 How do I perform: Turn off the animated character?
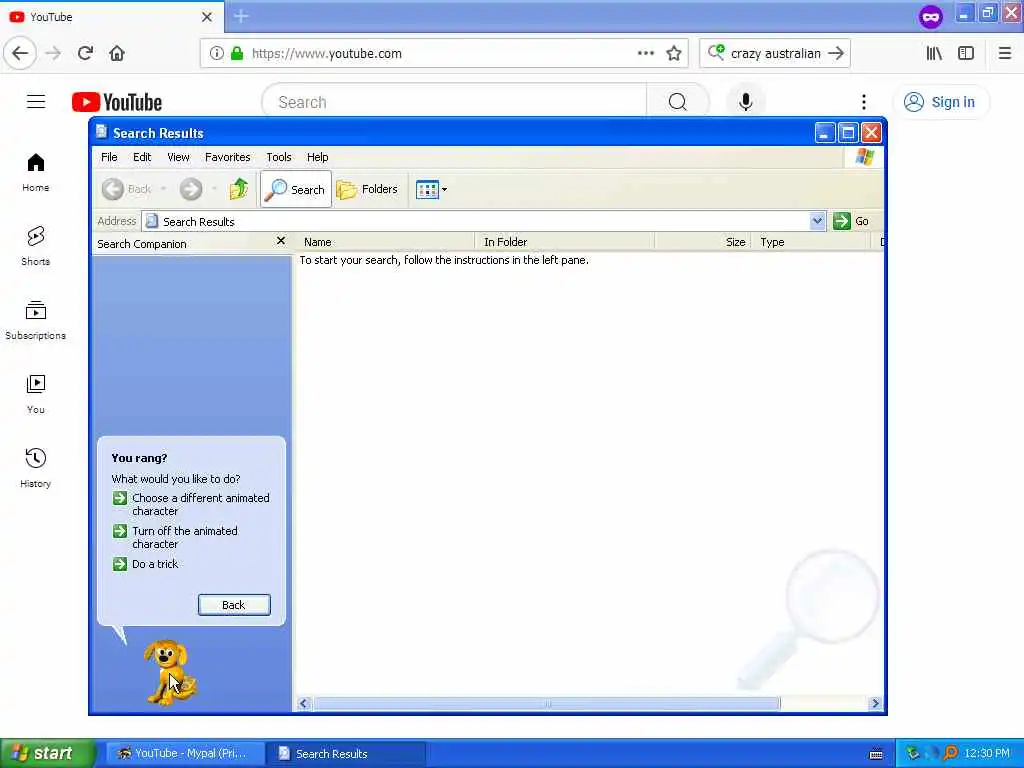175,537
